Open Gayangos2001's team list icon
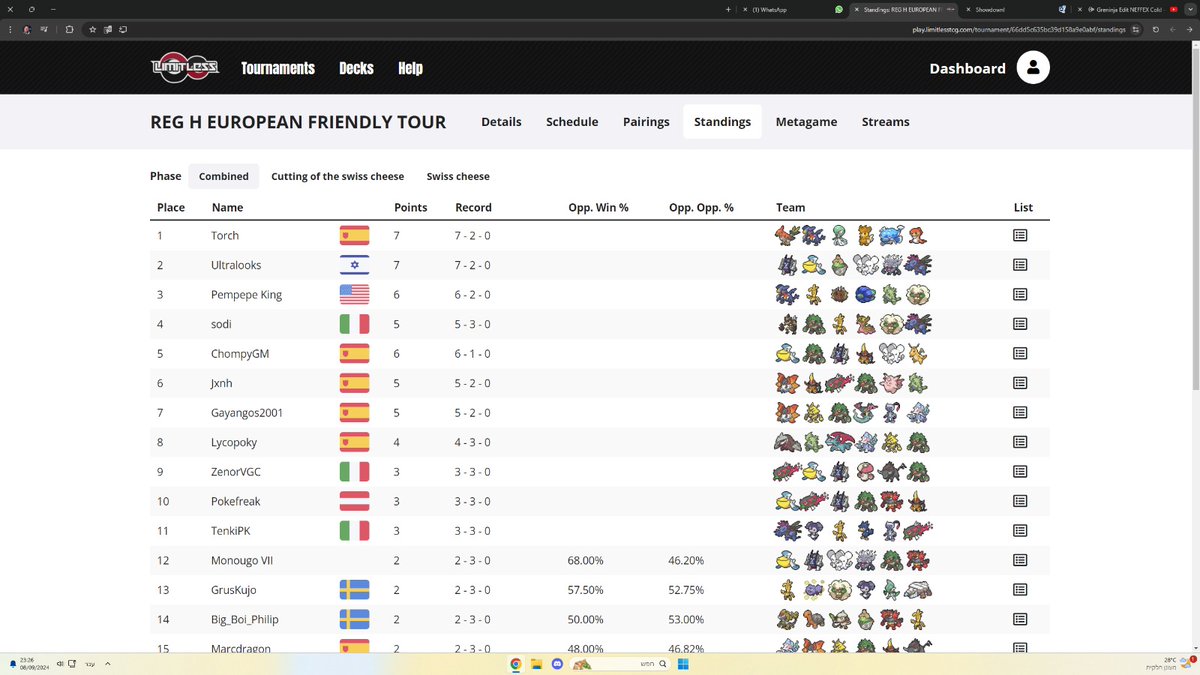Viewport: 1200px width, 675px height. click(1020, 412)
